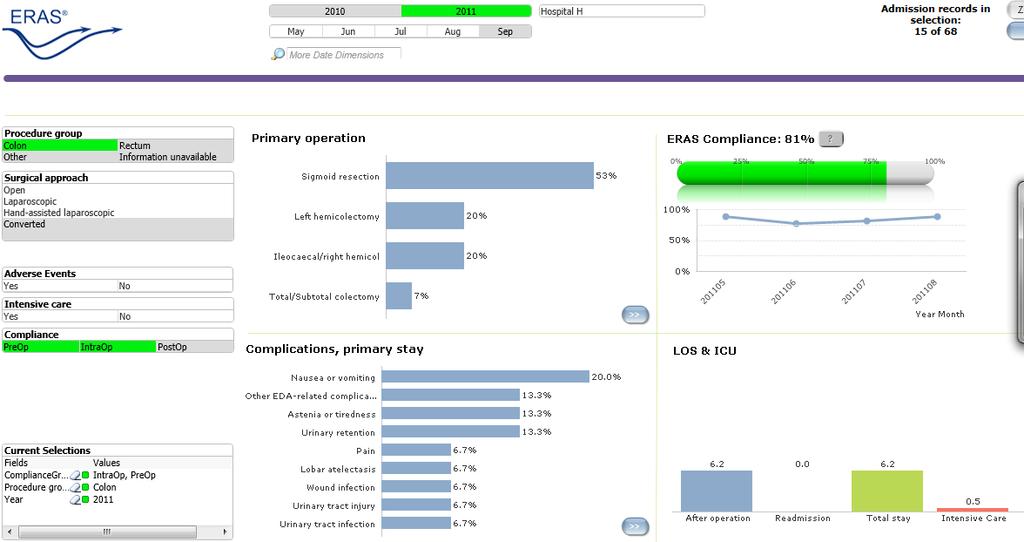1024x542 pixels.
Task: Click the 201106 data point on compliance line
Action: (x=795, y=223)
